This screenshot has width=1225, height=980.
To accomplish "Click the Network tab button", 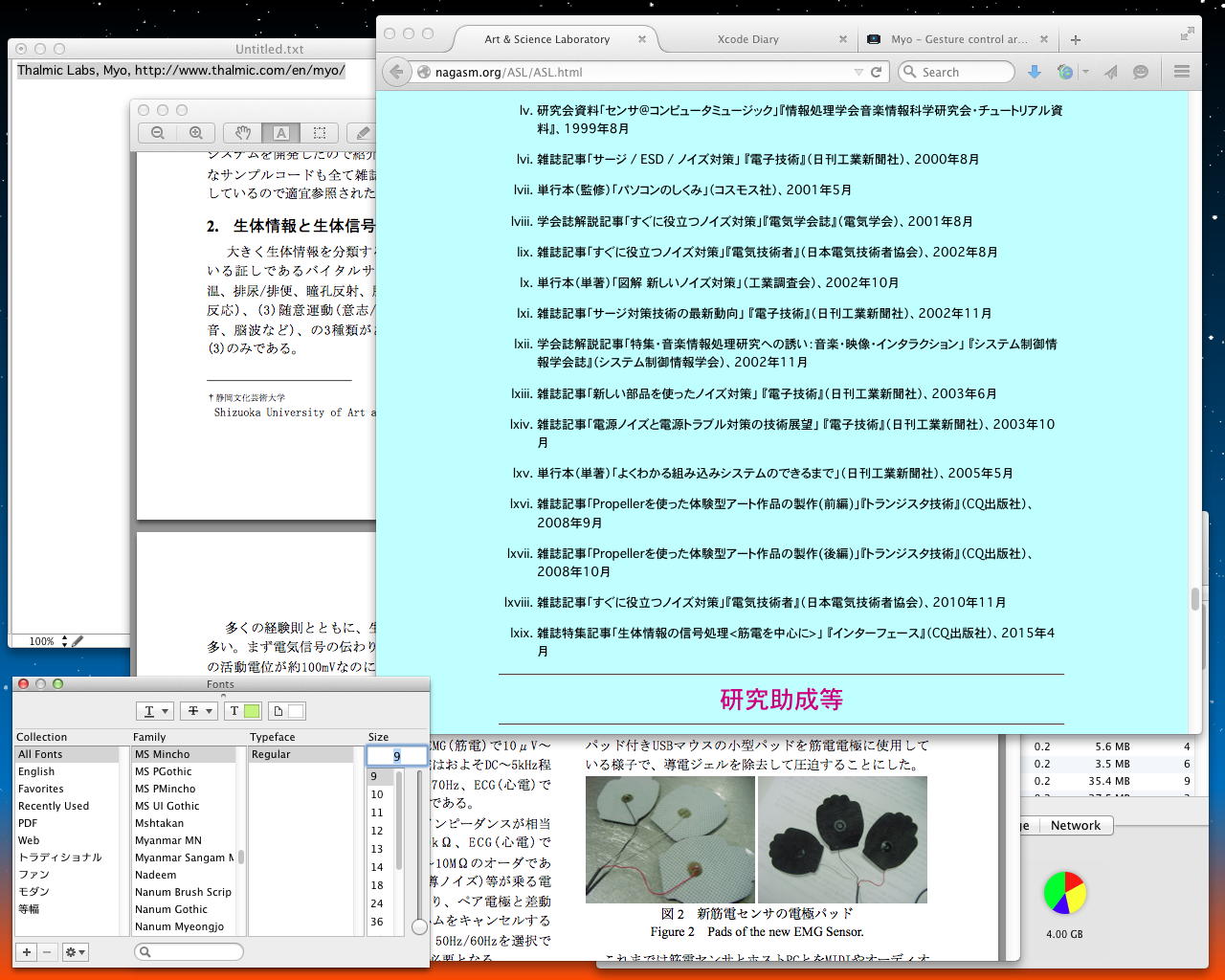I will pyautogui.click(x=1075, y=825).
